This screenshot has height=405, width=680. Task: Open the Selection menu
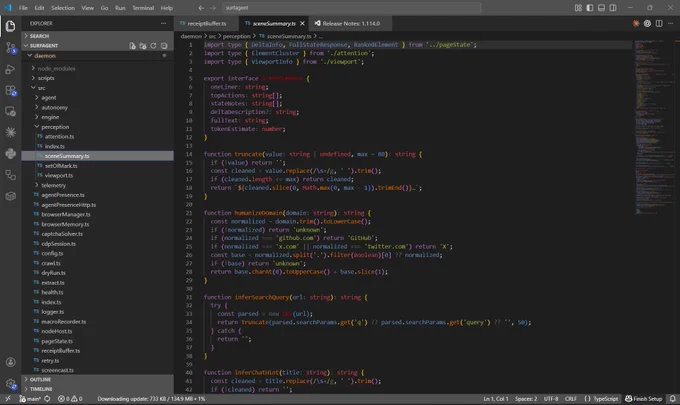[63, 8]
